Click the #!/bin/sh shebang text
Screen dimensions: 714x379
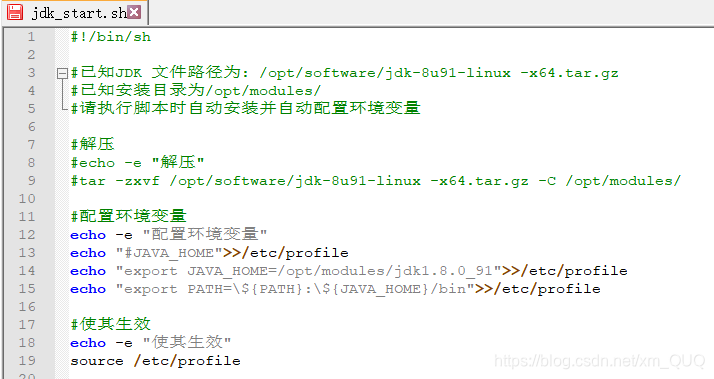111,37
